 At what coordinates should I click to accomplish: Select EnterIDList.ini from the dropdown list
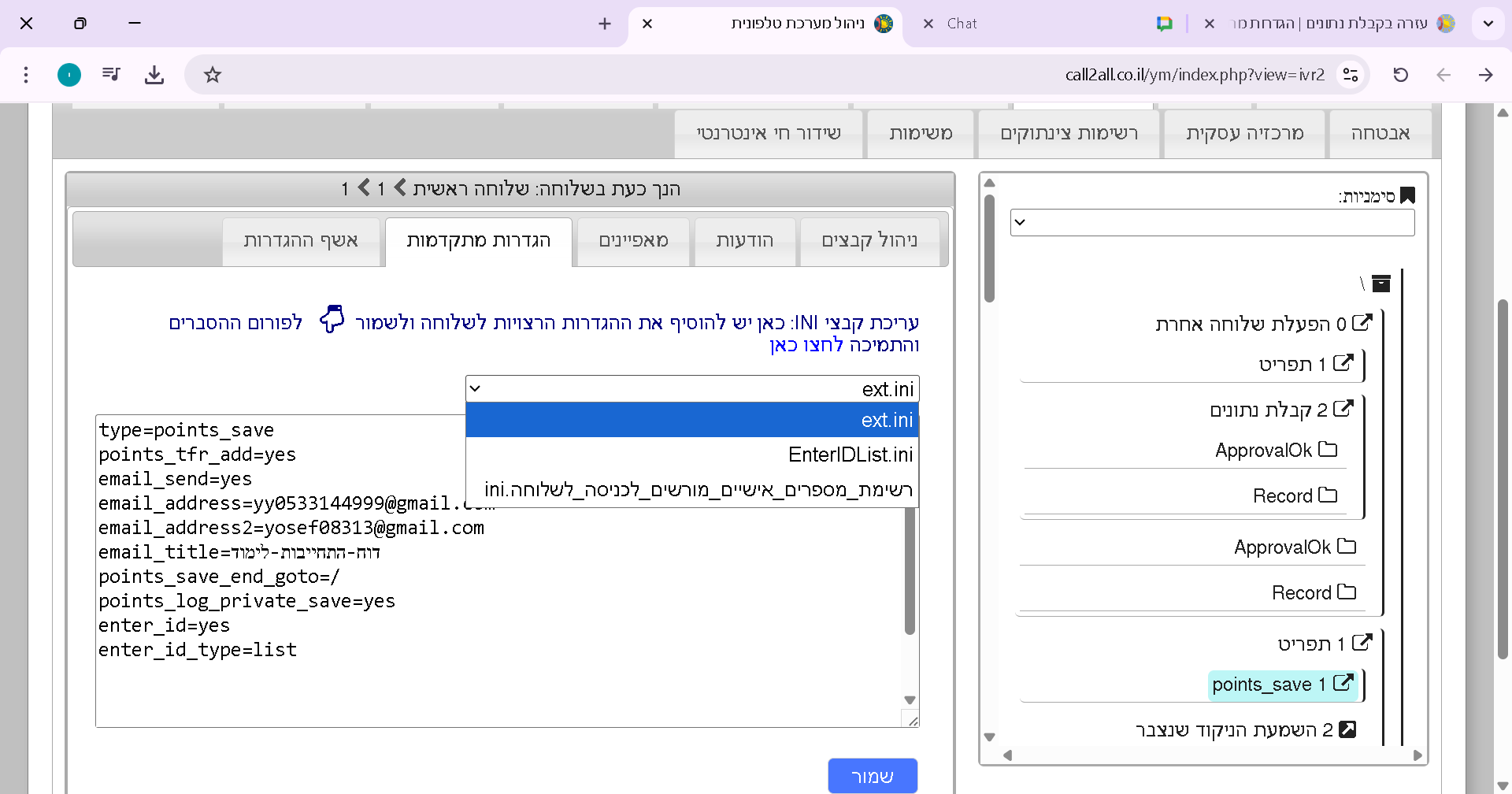850,455
